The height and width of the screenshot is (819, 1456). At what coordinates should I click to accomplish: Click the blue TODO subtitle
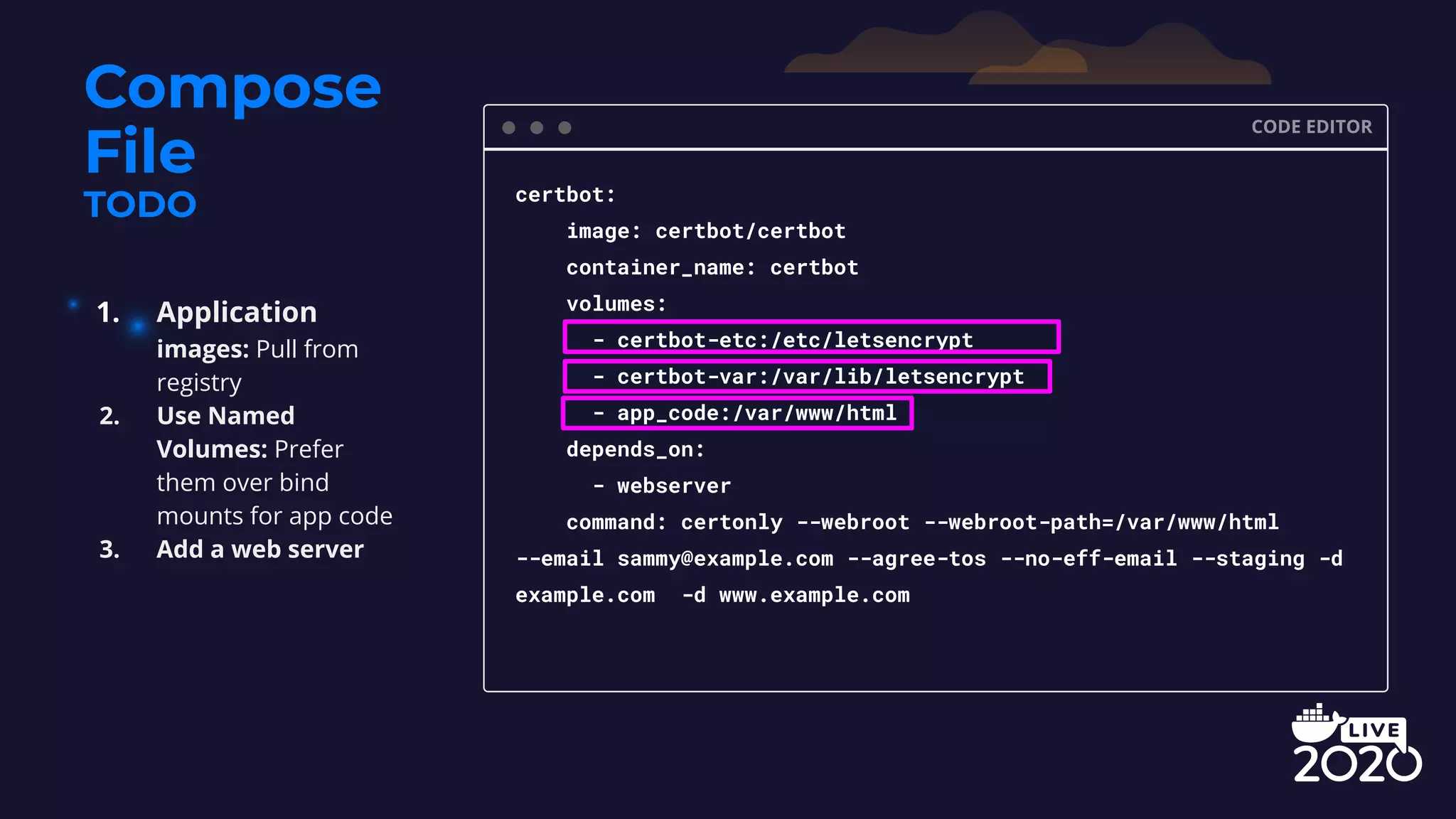pyautogui.click(x=140, y=205)
